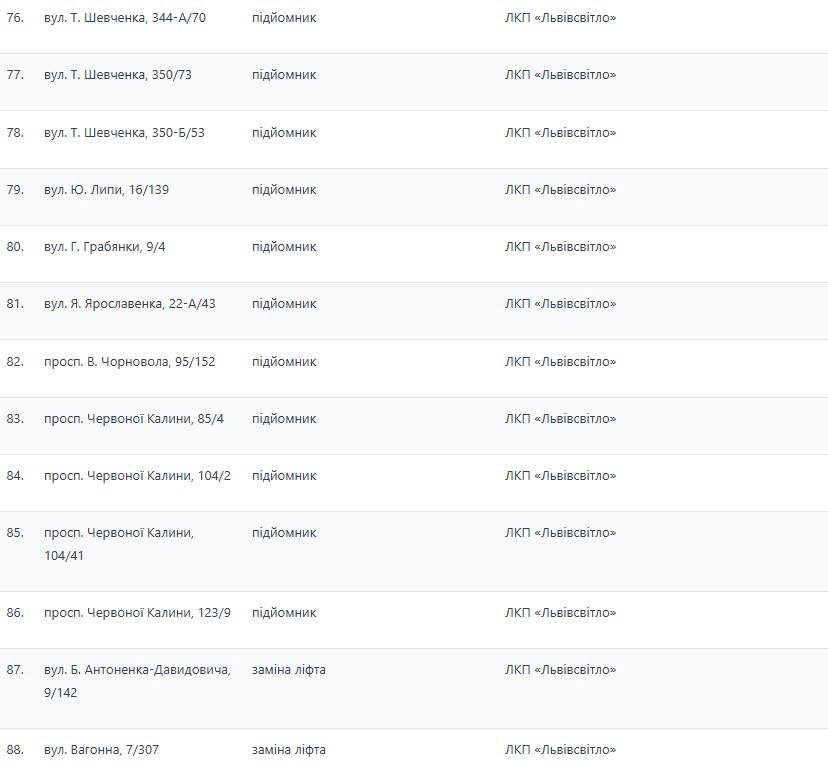The image size is (828, 780).
Task: Click address просп. Червоної Калини, 104/2
Action: tap(137, 476)
